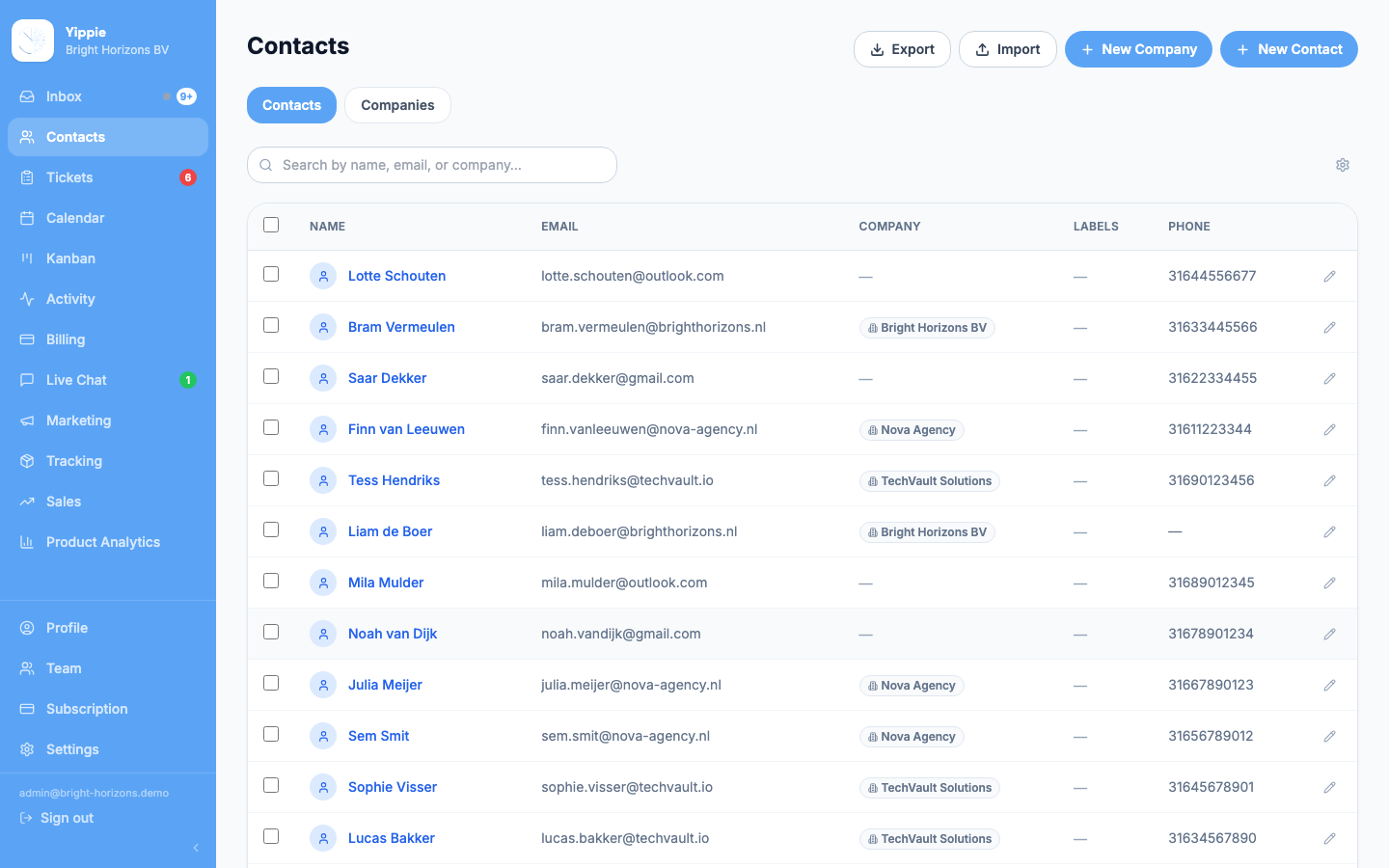This screenshot has width=1389, height=868.
Task: Edit Bram Vermeulen with pencil icon
Action: coord(1329,327)
